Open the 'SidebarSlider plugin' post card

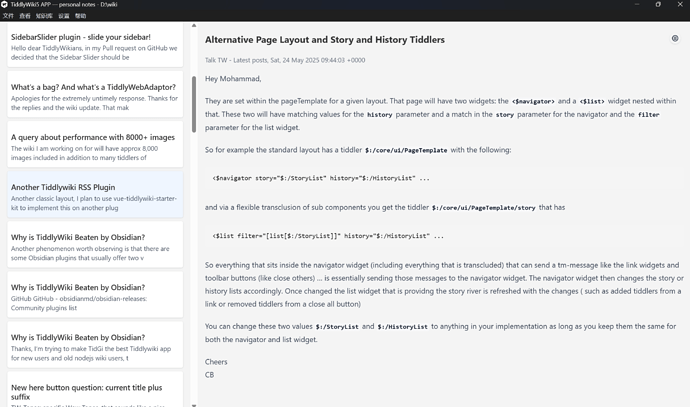coord(95,45)
